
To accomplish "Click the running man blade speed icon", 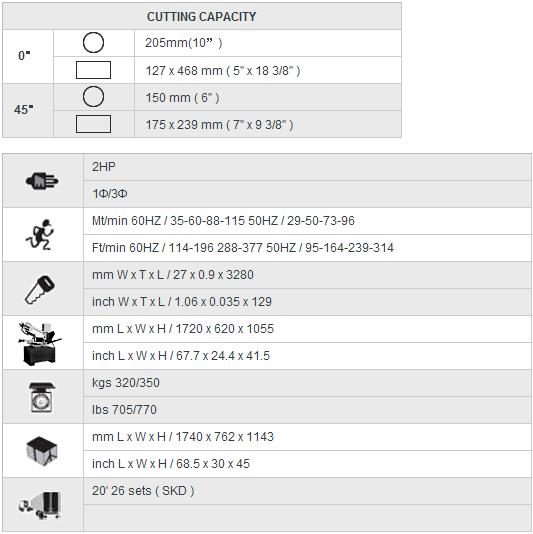I will [40, 235].
